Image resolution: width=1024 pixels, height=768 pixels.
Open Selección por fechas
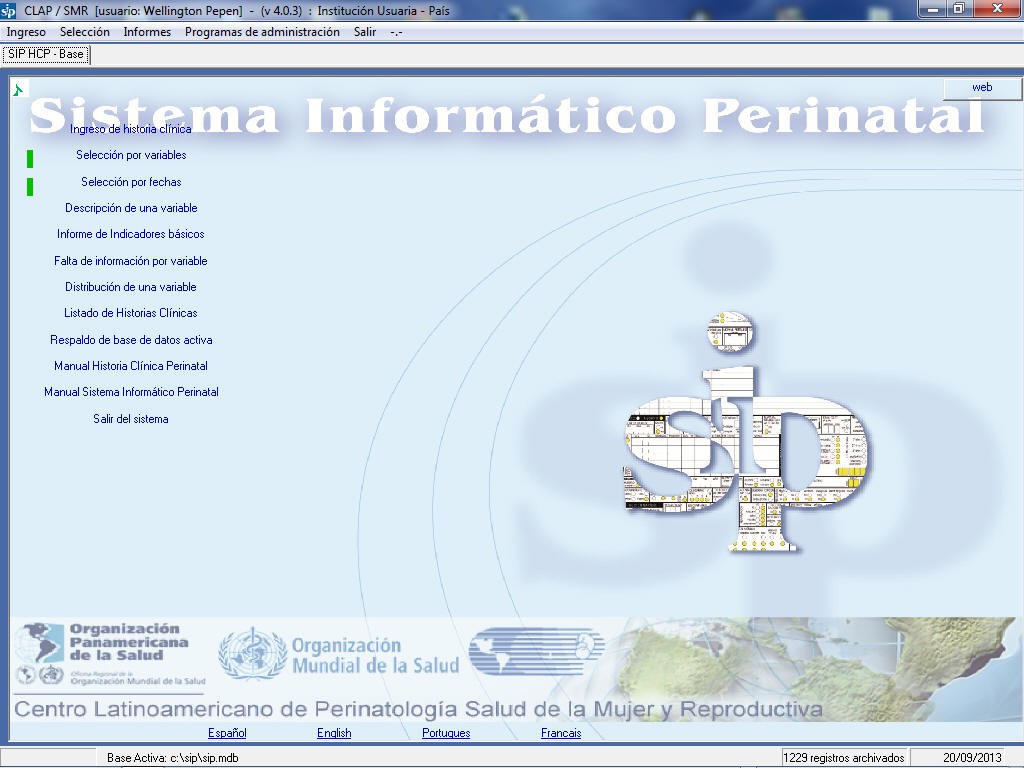[131, 182]
